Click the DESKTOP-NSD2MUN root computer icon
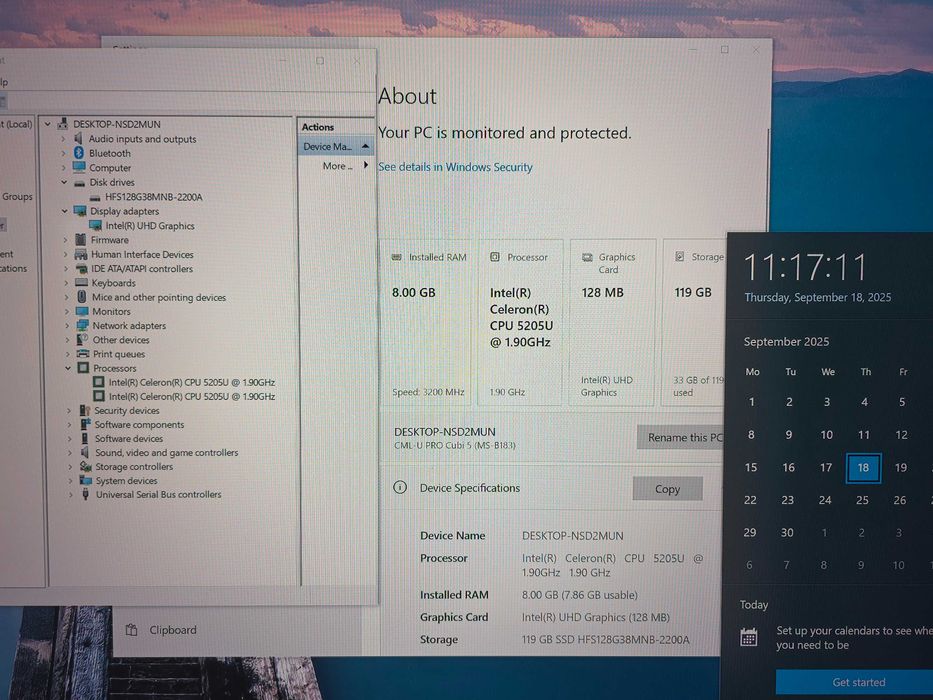The height and width of the screenshot is (700, 933). [63, 124]
